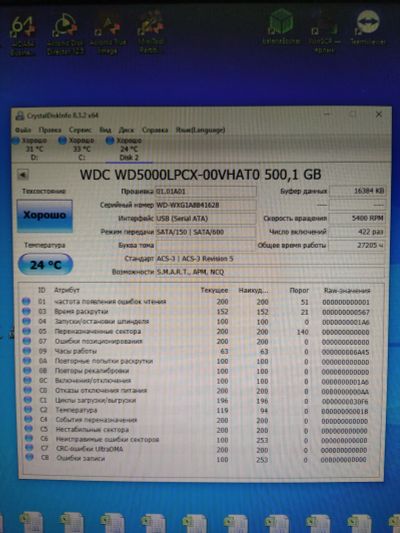Click the Возможности field S.M.A.R.T., APM, NCQ

(x=270, y=272)
